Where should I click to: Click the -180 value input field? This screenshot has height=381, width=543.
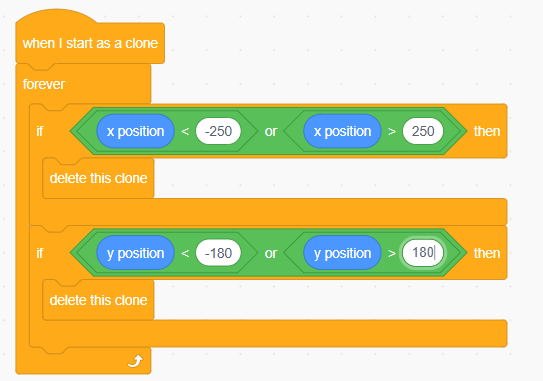[218, 253]
